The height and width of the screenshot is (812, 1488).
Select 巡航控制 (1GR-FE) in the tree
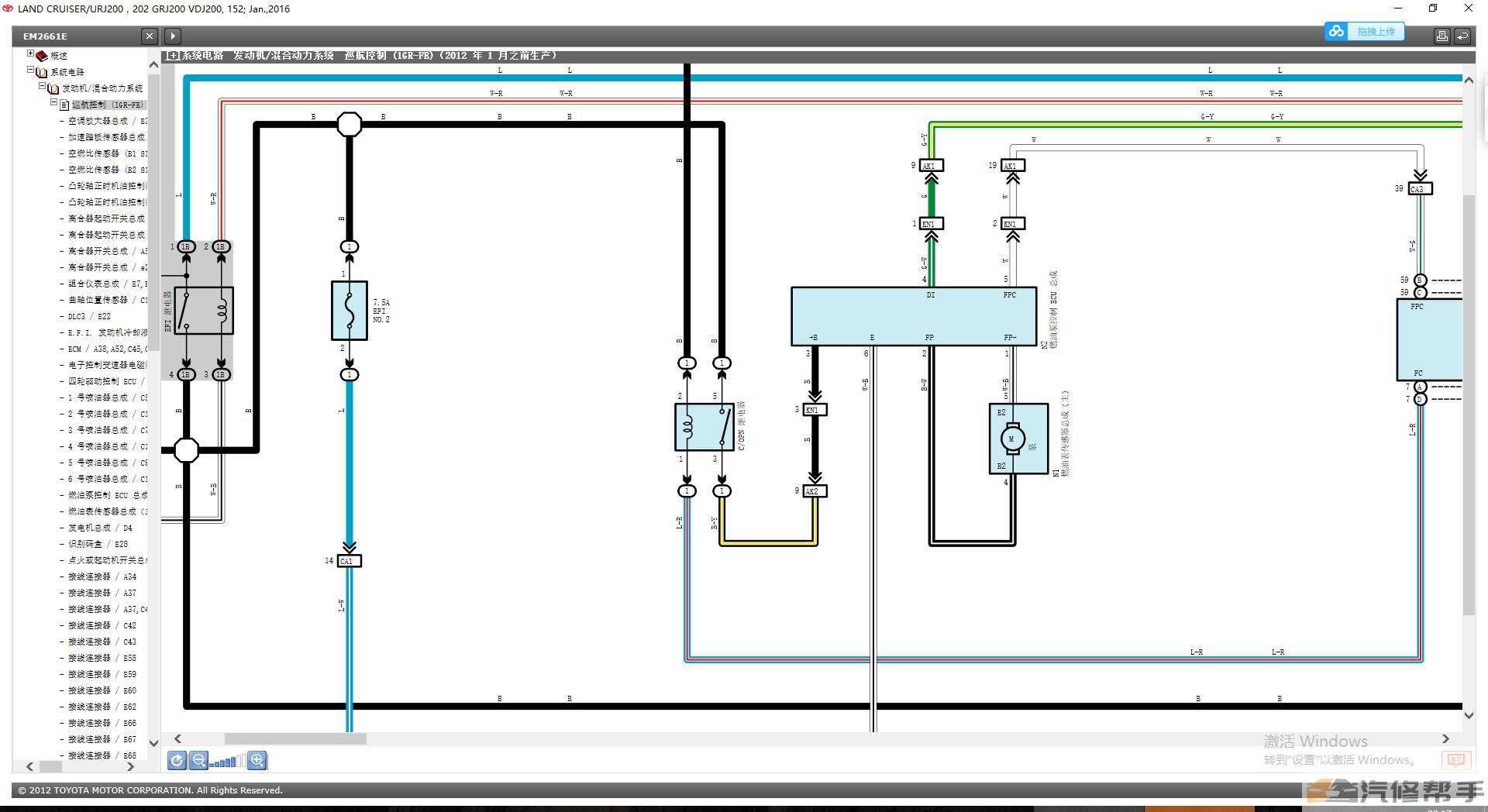coord(108,105)
